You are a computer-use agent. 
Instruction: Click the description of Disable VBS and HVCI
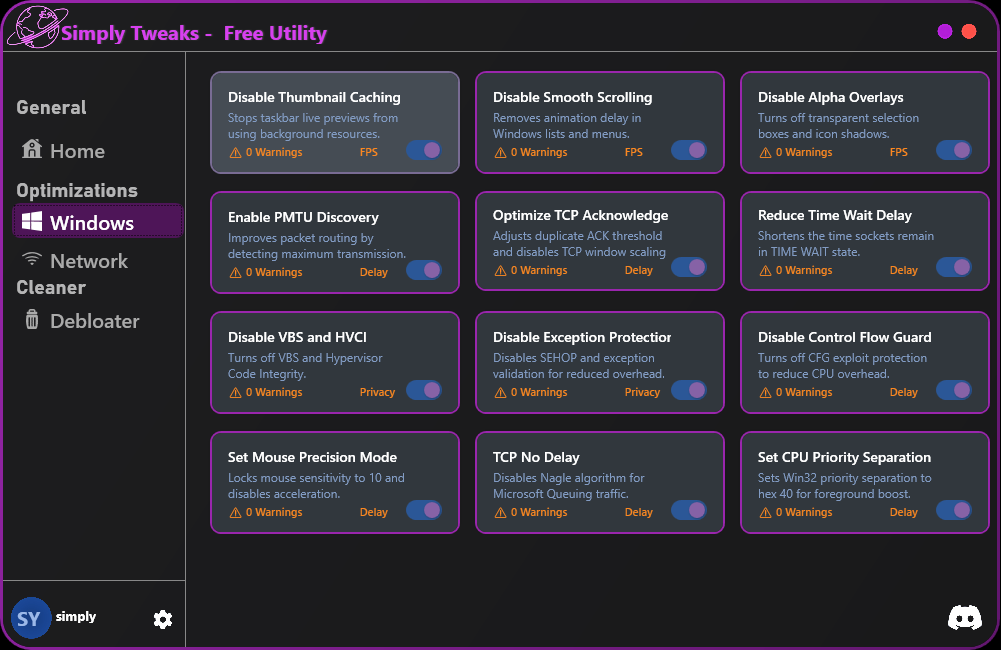click(305, 366)
